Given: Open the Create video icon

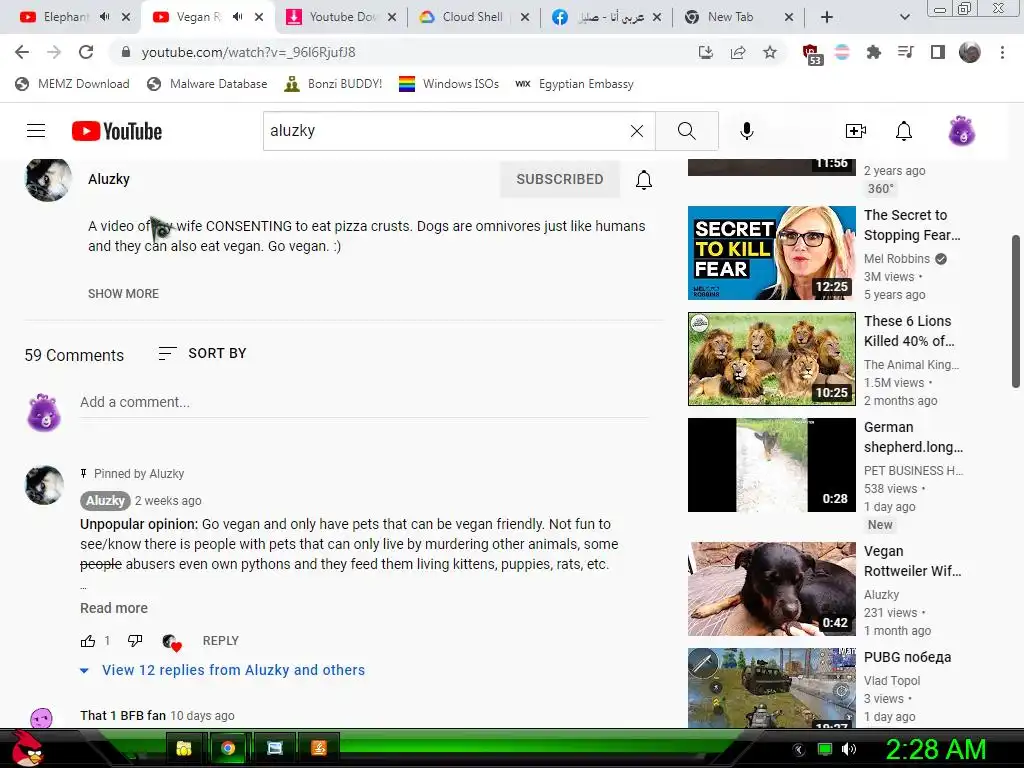Looking at the screenshot, I should [856, 131].
